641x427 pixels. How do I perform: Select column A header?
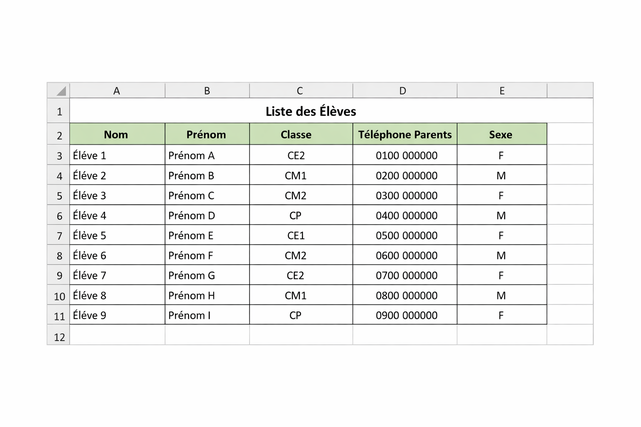[x=117, y=91]
